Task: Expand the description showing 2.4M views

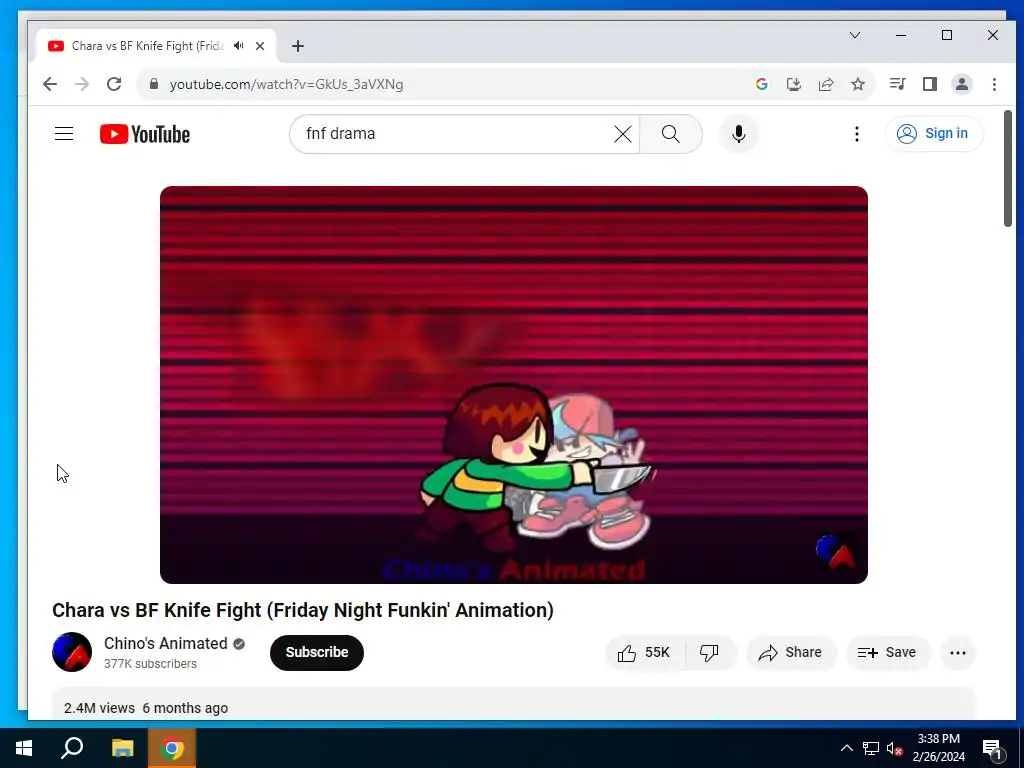Action: 513,704
